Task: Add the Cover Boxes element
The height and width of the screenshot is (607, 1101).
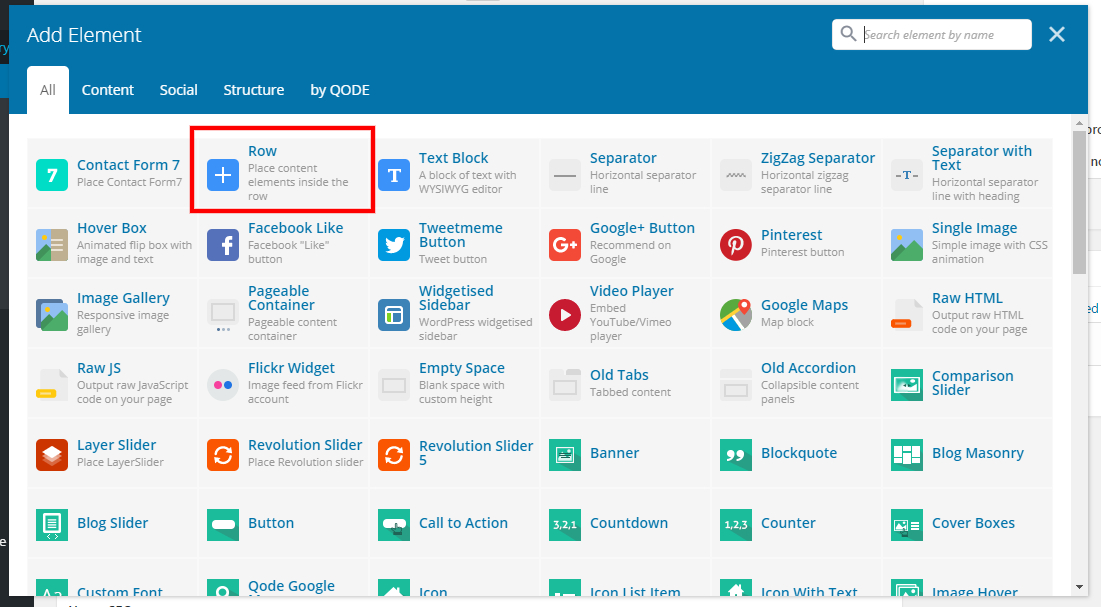Action: coord(967,524)
